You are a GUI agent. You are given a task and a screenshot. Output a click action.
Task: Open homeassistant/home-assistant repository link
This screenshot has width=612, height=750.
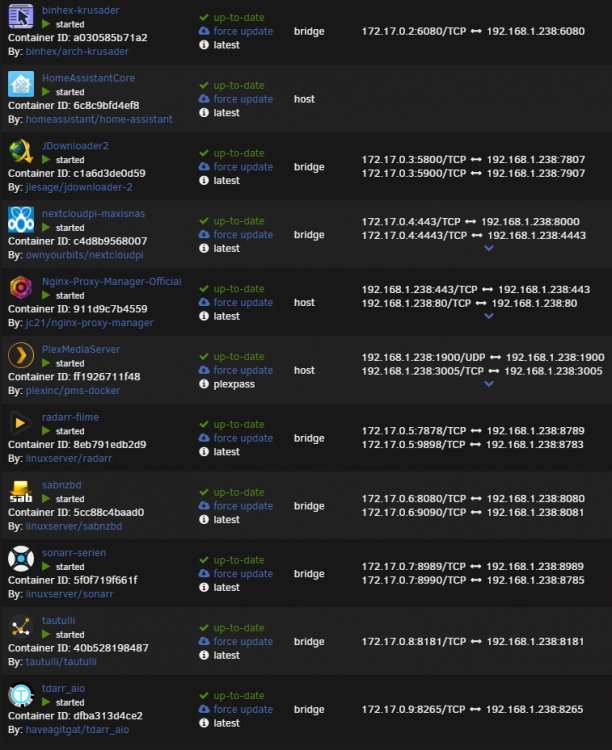click(99, 120)
